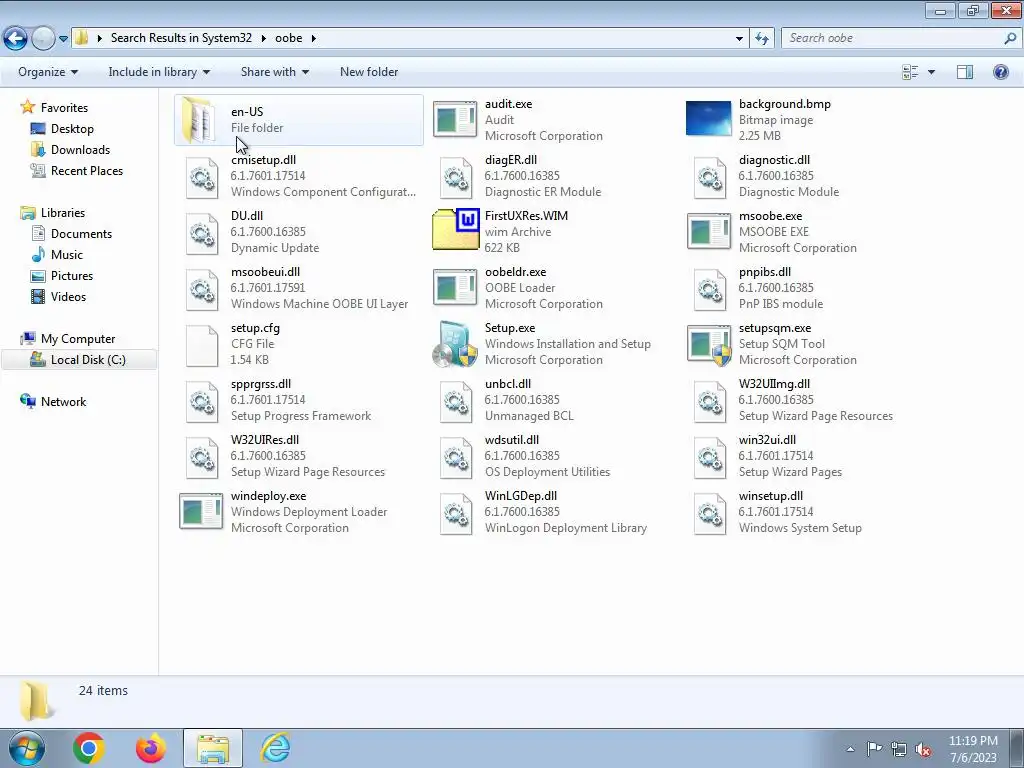Launch Firefox from taskbar
Screen dimensions: 1024x768
[151, 748]
